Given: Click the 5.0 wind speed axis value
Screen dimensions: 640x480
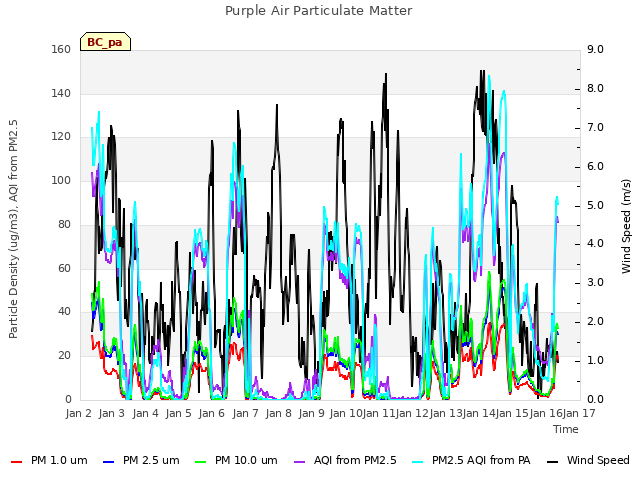Looking at the screenshot, I should click(x=595, y=205).
